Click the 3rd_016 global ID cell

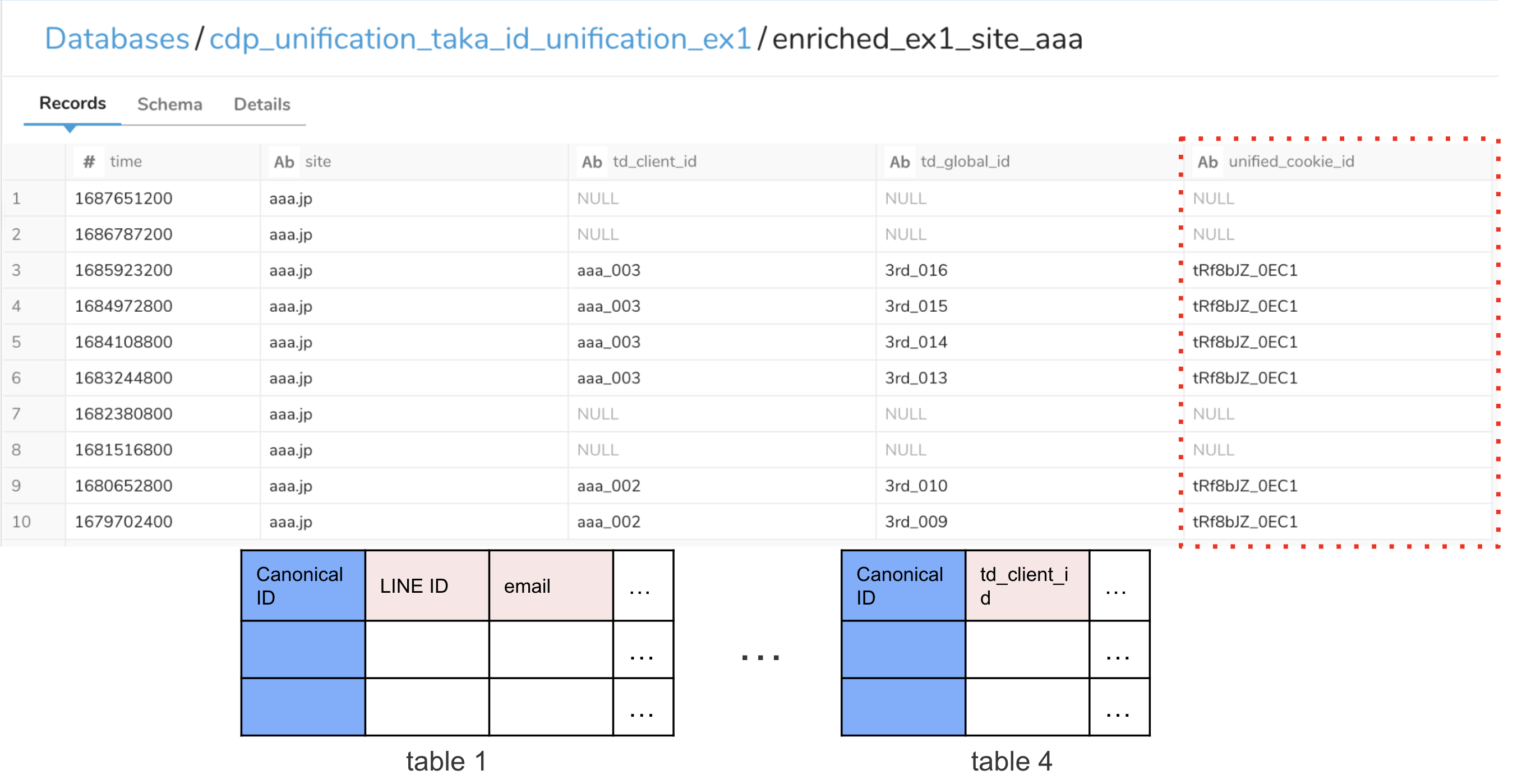916,271
